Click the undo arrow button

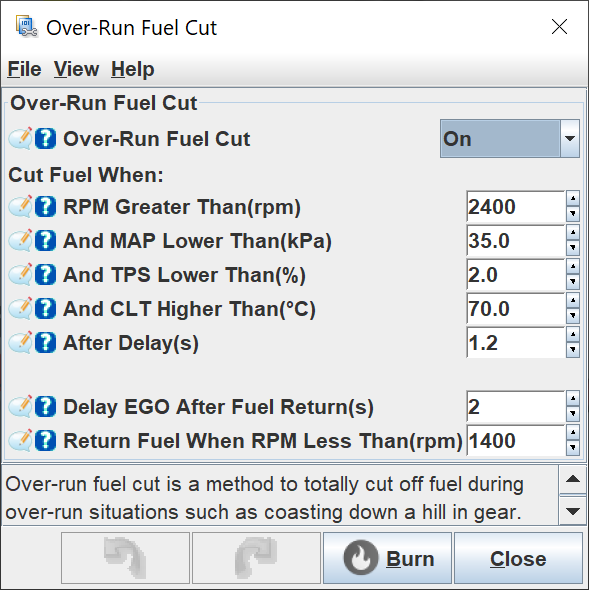click(x=125, y=558)
